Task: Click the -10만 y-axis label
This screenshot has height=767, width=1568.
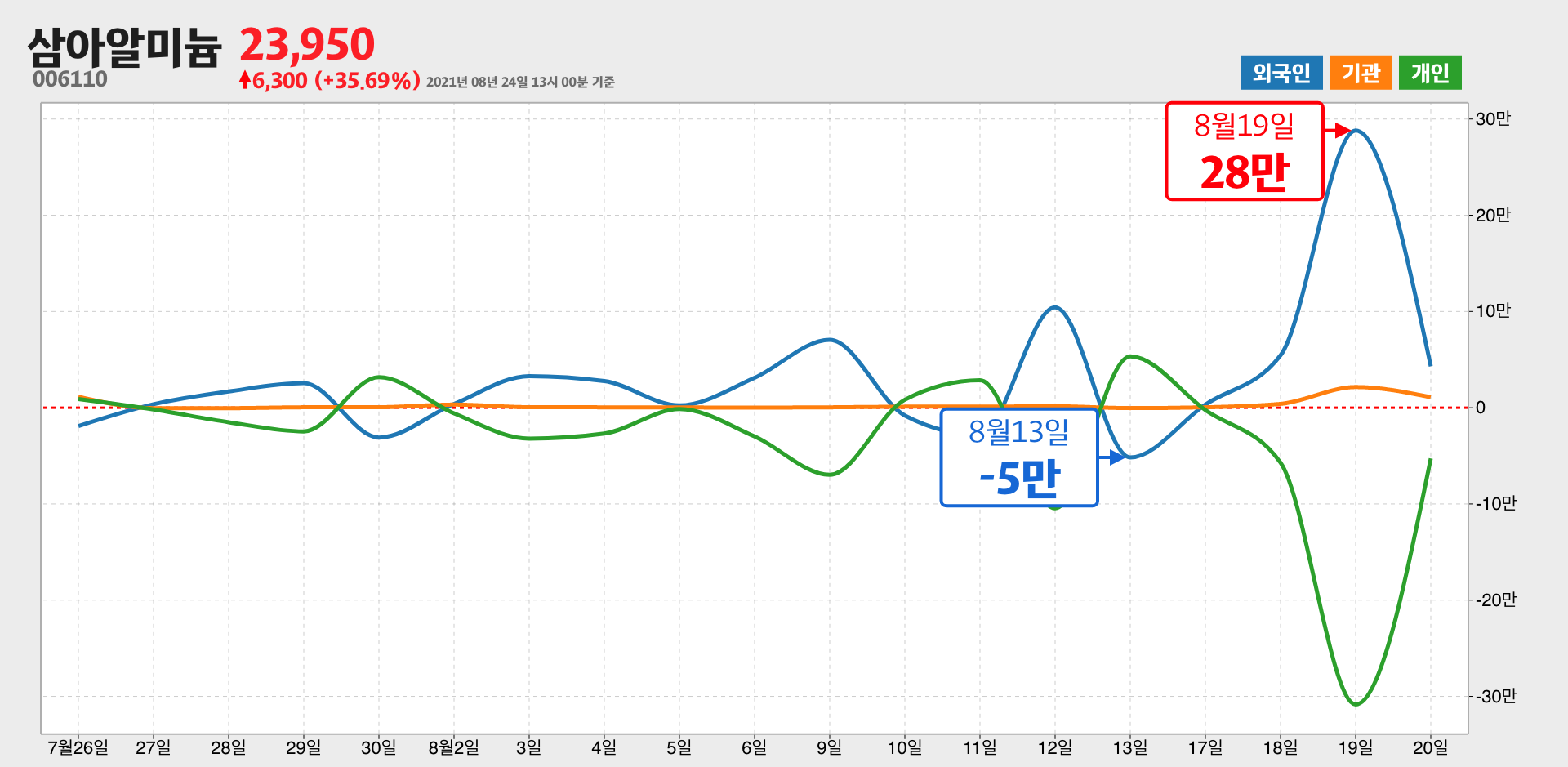Action: tap(1495, 503)
